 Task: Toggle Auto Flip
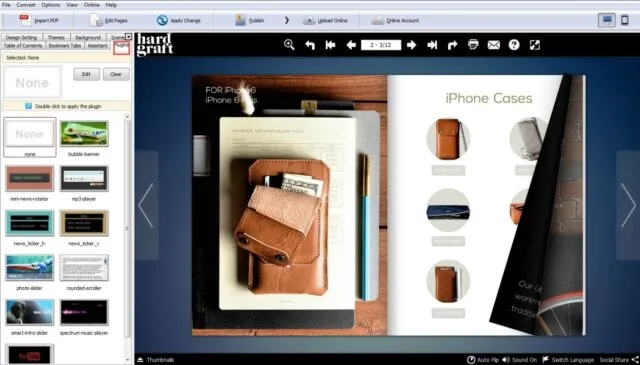483,360
